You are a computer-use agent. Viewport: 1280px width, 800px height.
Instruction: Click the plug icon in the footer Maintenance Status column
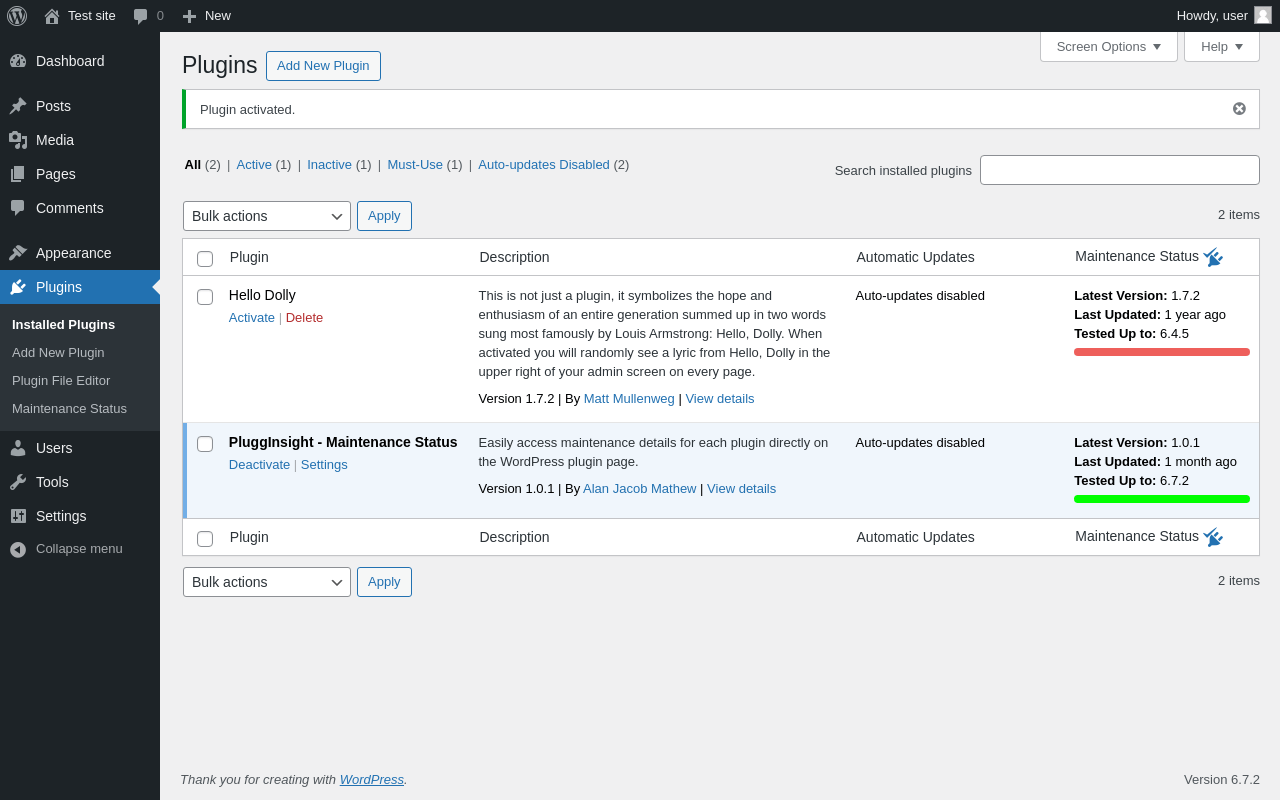tap(1213, 537)
